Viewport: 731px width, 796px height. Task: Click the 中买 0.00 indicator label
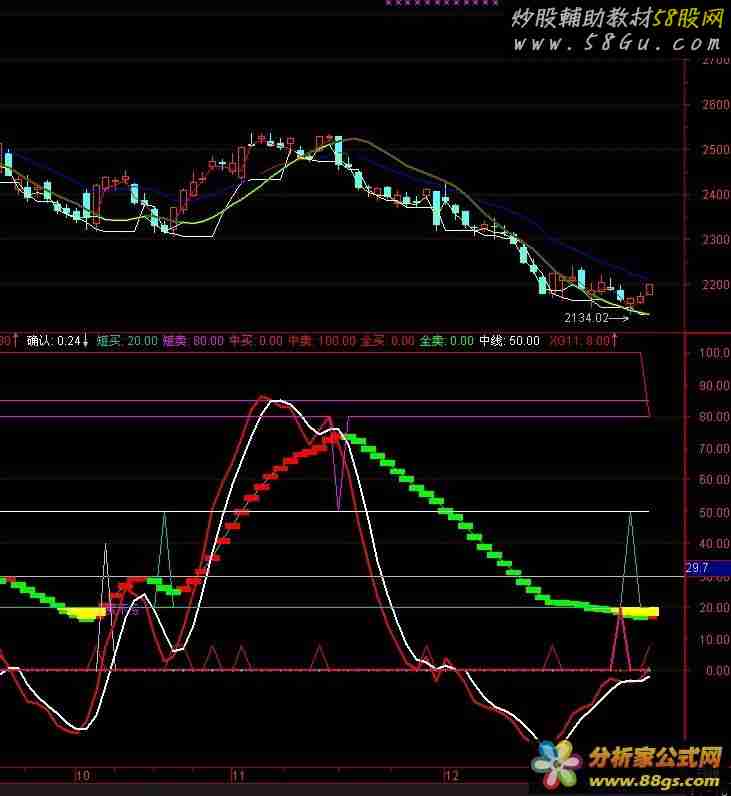(x=256, y=341)
